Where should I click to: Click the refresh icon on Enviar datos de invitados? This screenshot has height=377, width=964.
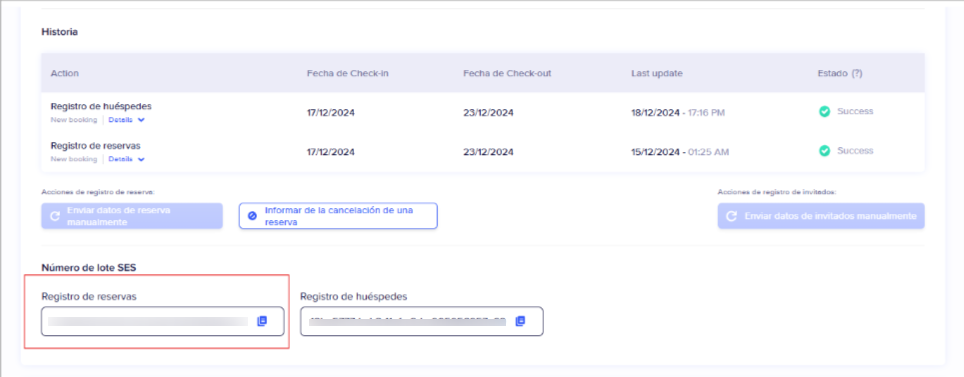(732, 216)
